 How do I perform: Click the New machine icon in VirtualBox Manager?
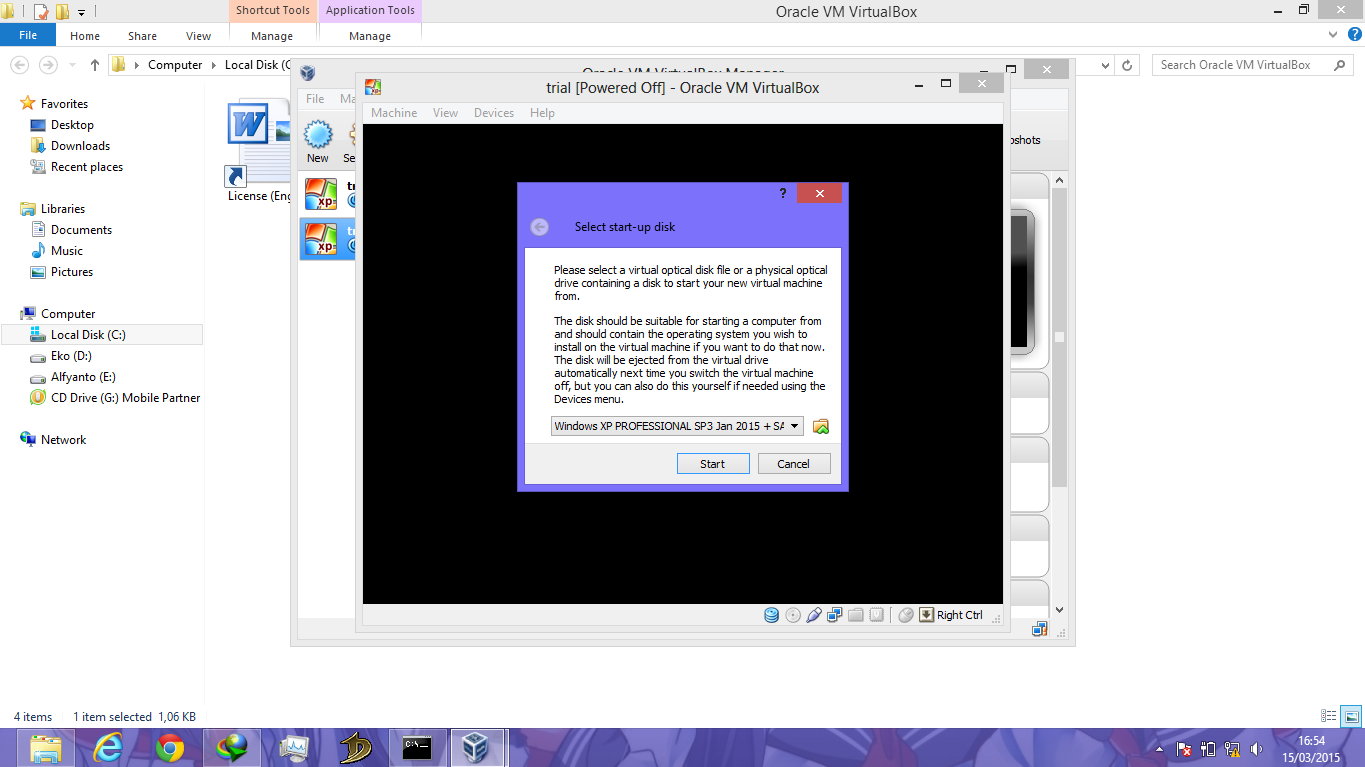(x=318, y=142)
